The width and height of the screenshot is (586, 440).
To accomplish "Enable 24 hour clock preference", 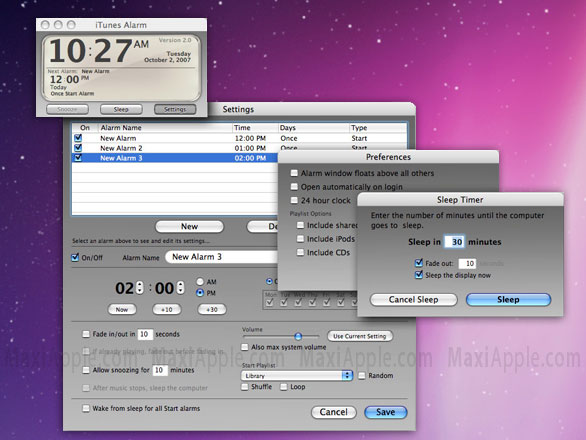I will pos(294,200).
